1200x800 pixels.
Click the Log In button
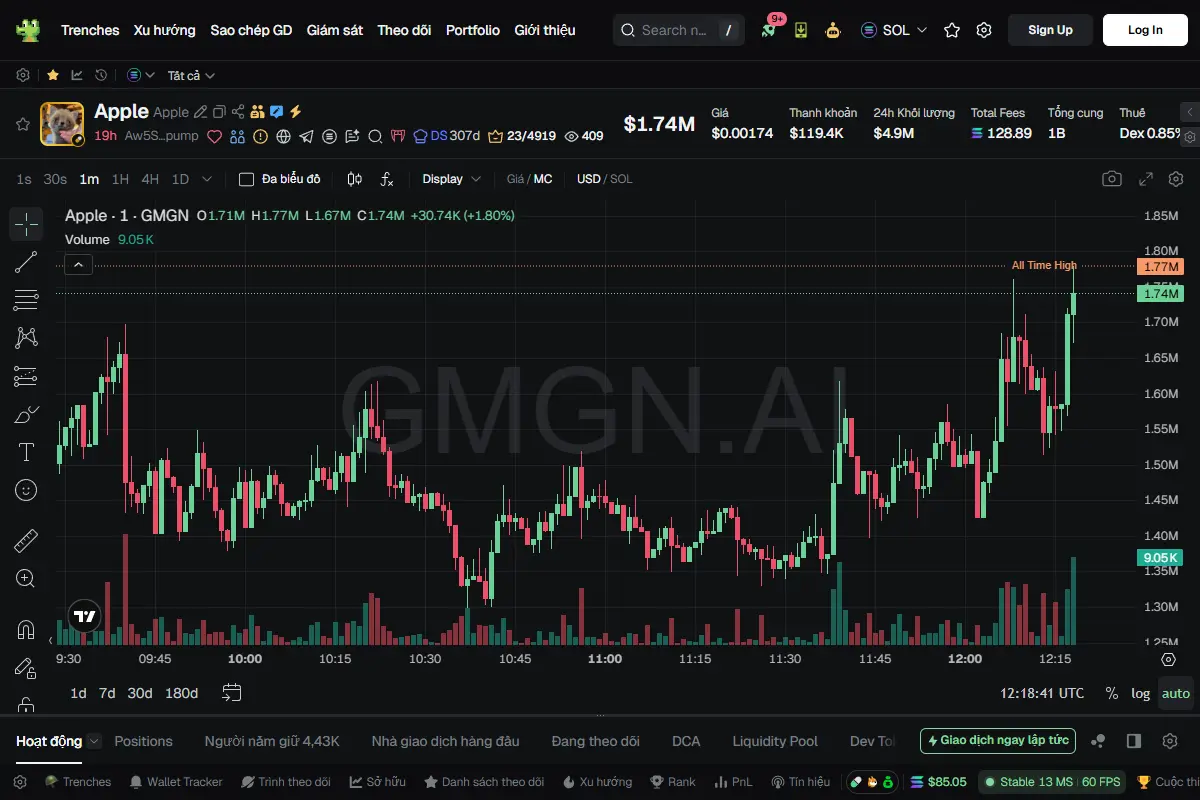point(1145,30)
